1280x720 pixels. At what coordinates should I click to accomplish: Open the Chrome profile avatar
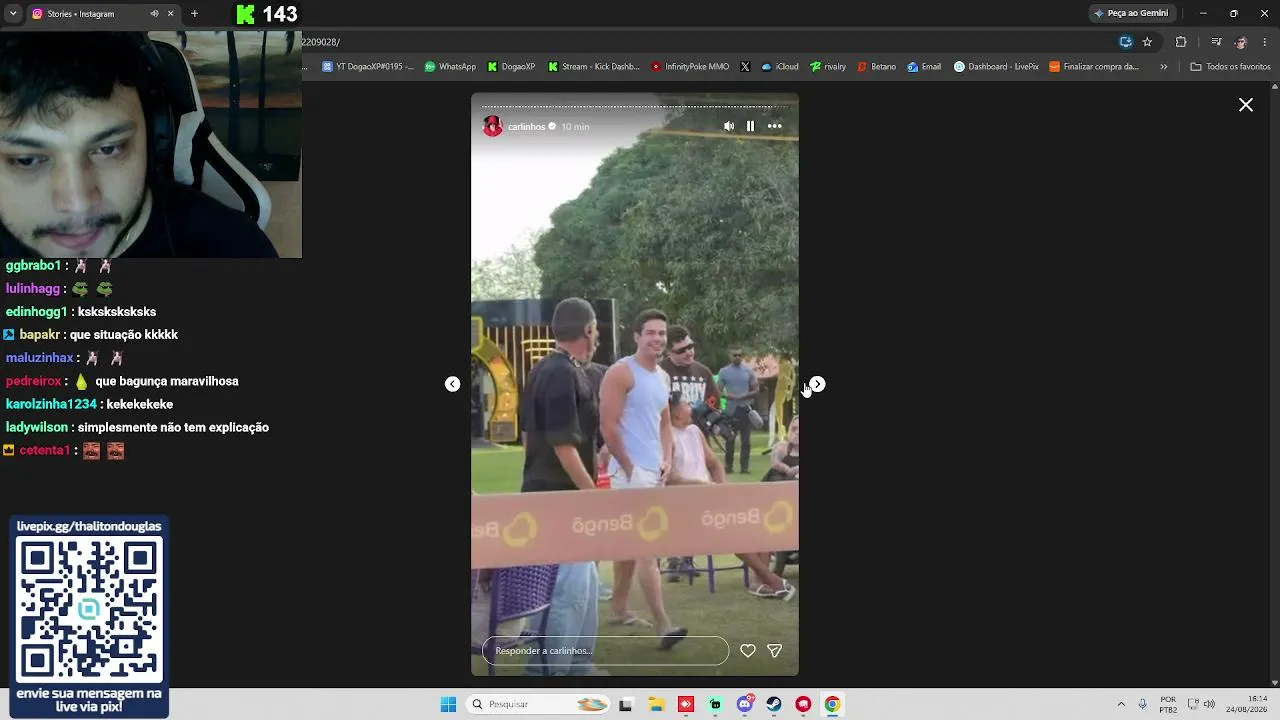coord(1241,42)
